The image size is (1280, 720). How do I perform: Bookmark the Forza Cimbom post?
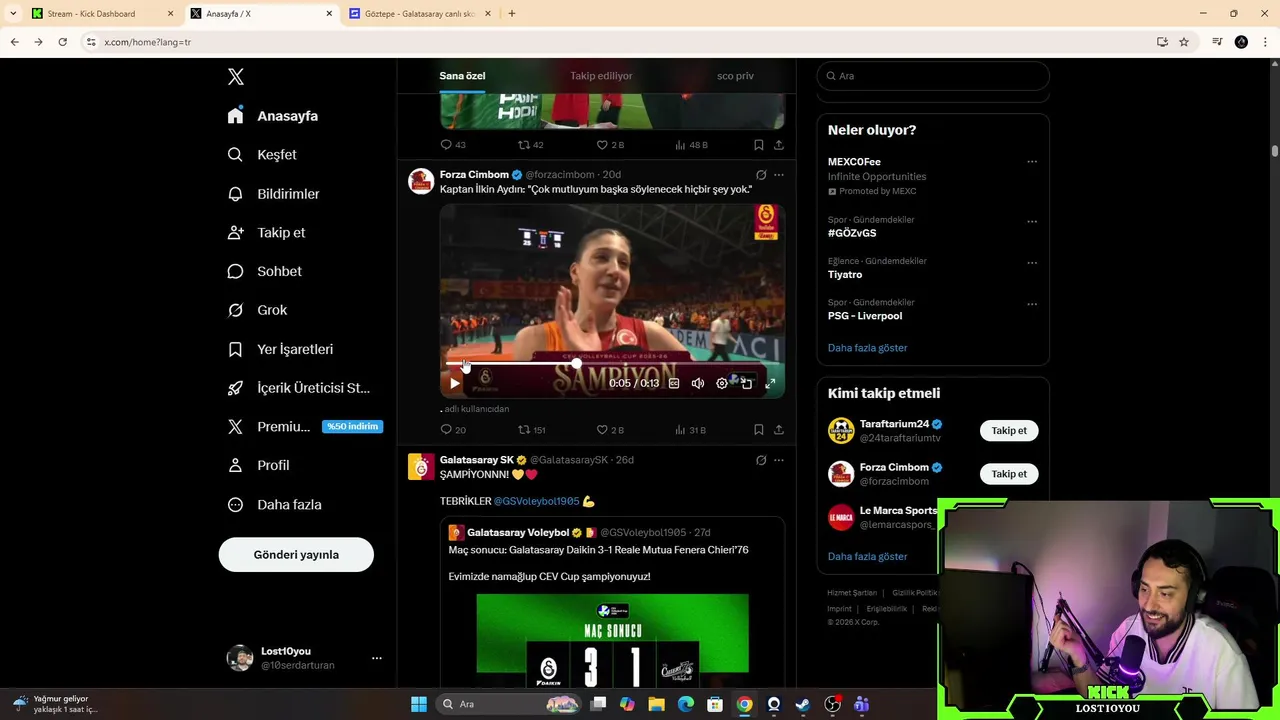tap(759, 430)
